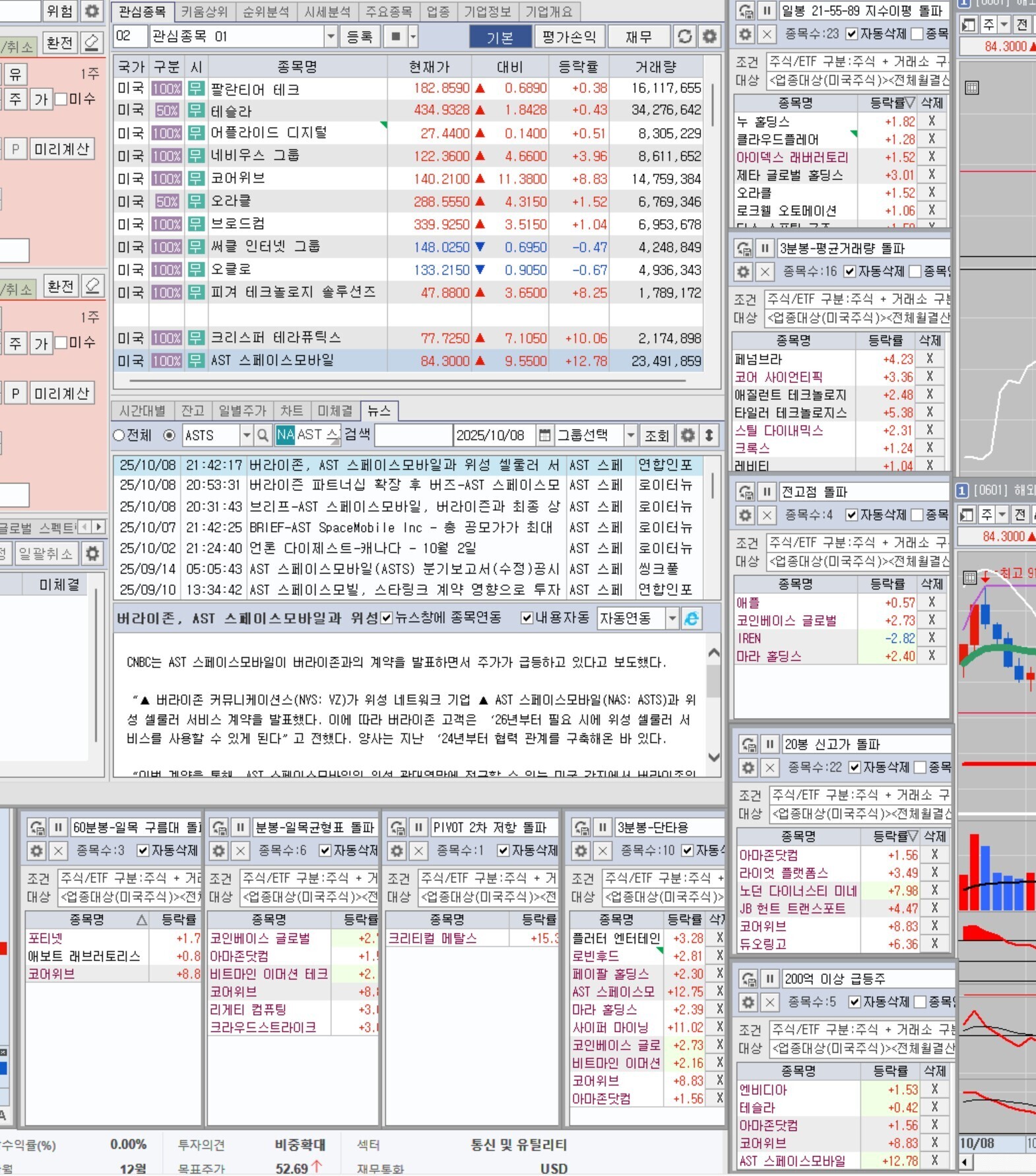Click the up-down arrow icon in news toolbar

click(709, 436)
